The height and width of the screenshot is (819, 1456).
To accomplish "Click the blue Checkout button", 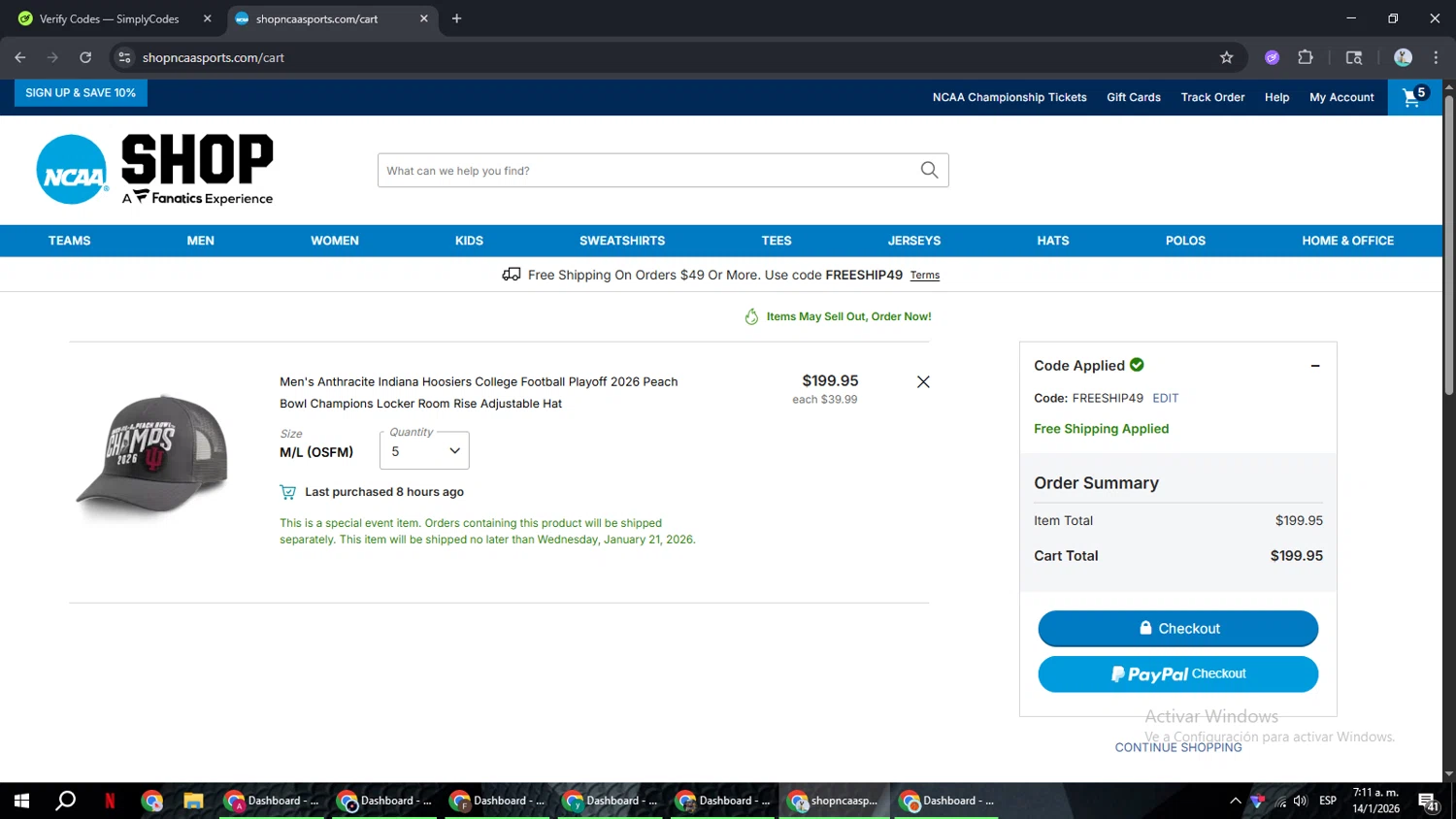I will coord(1178,629).
